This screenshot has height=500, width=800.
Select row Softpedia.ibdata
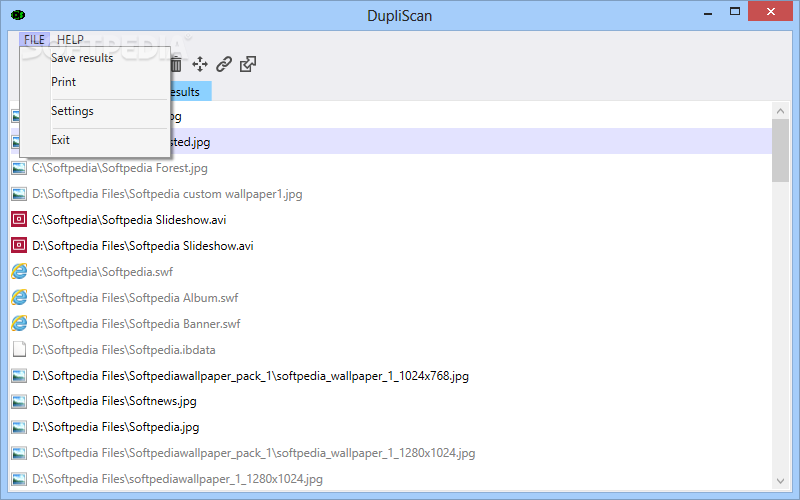coord(391,350)
